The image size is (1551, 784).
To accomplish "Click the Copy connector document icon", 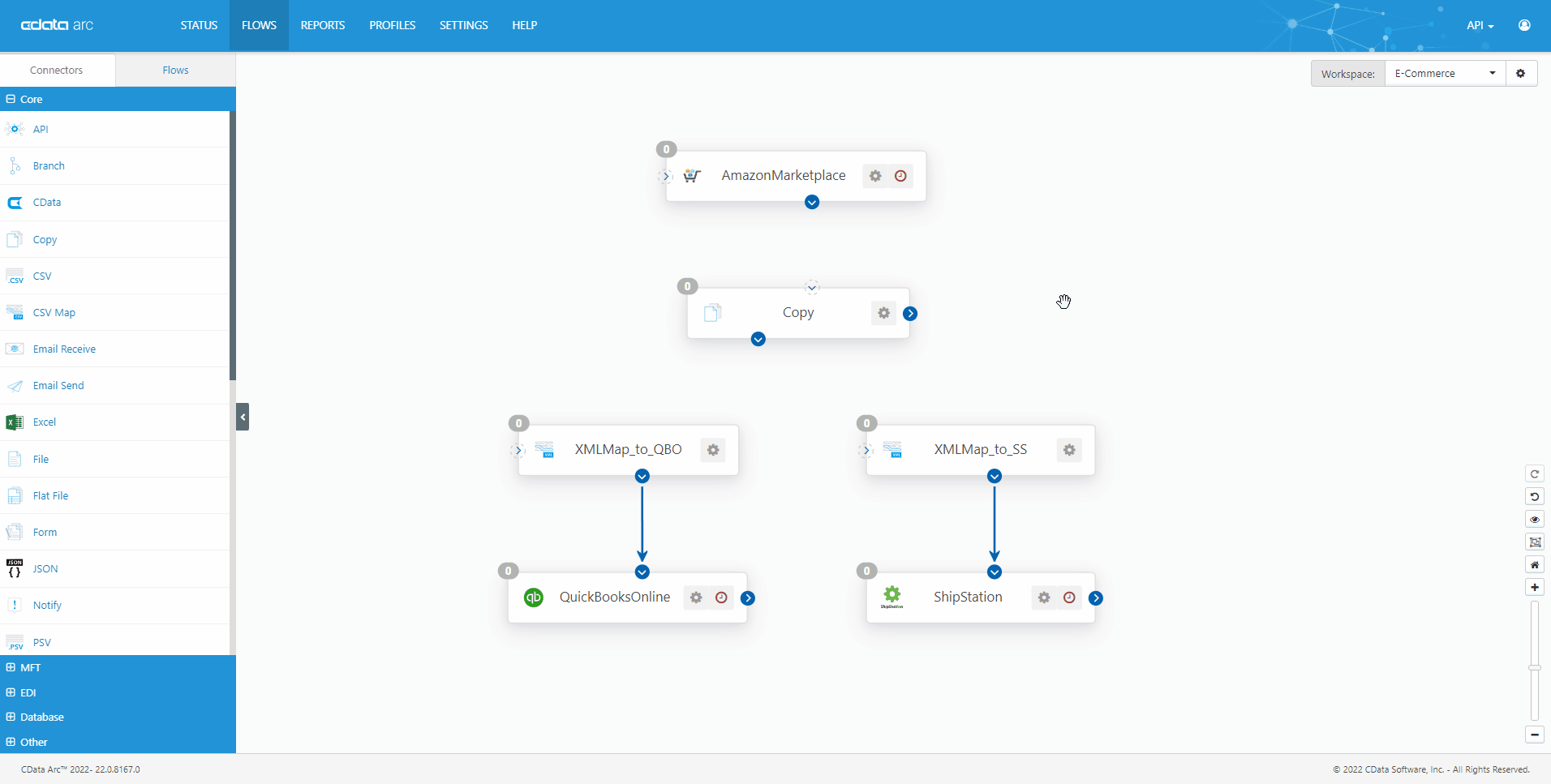I will click(713, 313).
